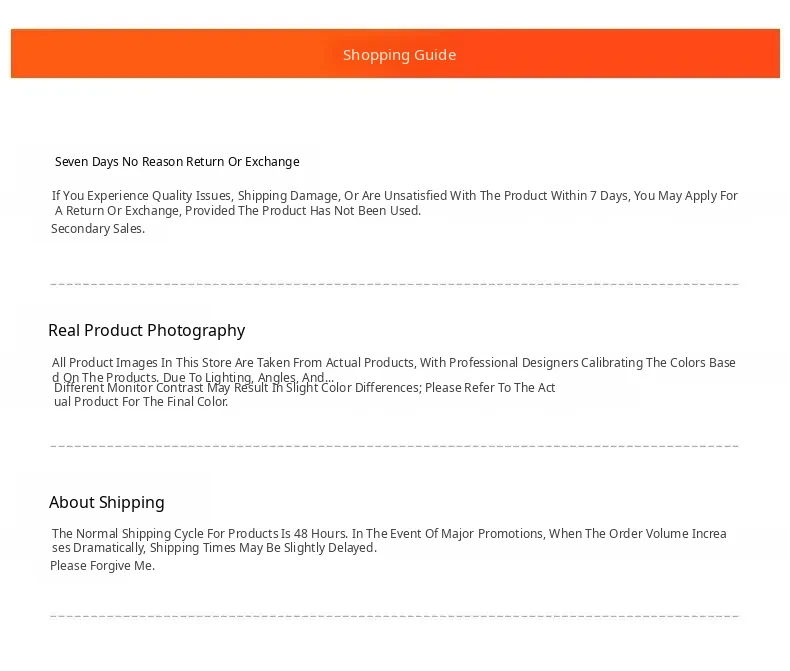Screen dimensions: 790x671
Task: Click 'ses Dramatically, Shipping Times' line
Action: click(214, 548)
